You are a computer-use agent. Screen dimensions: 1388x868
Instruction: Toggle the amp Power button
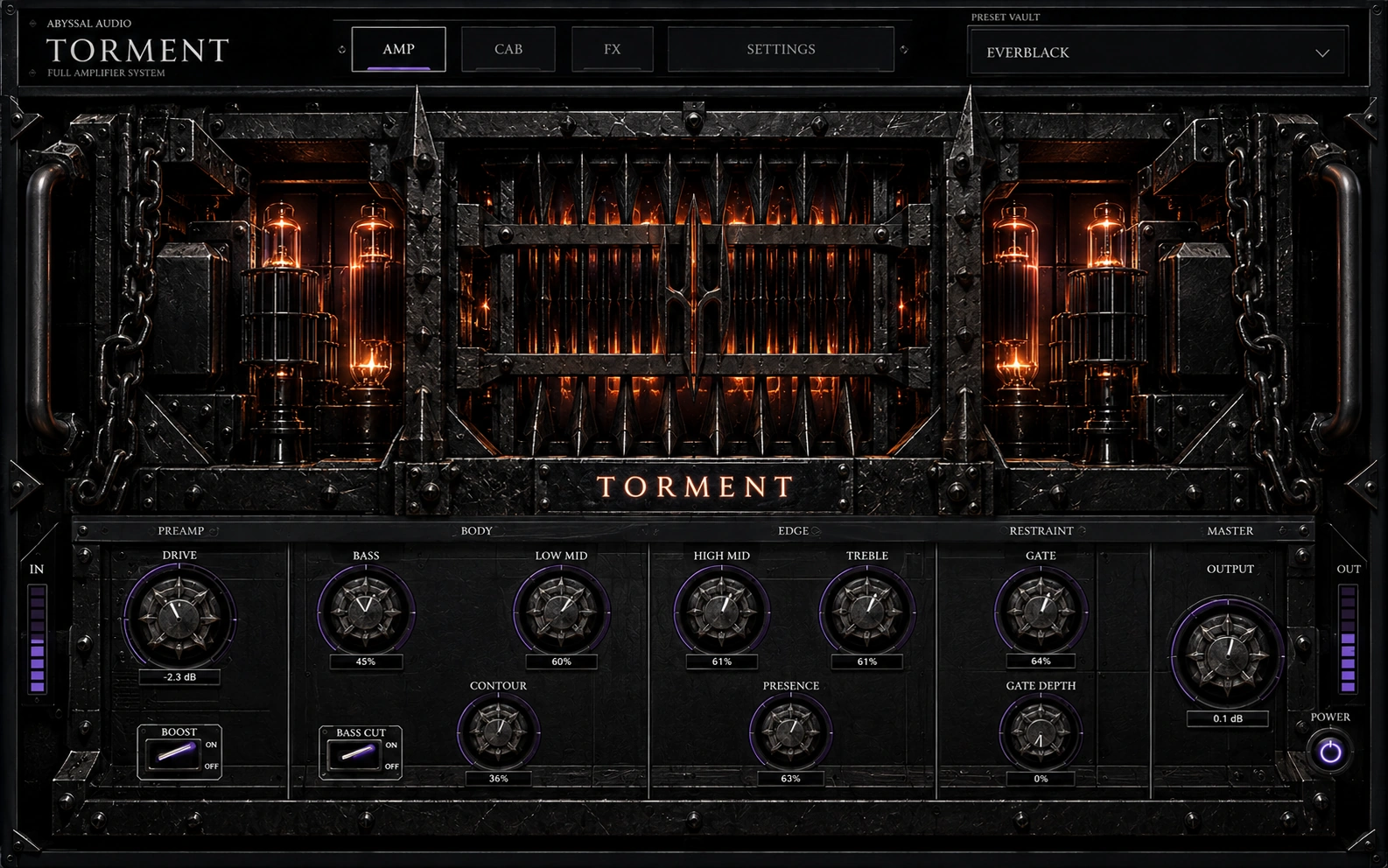[1330, 752]
